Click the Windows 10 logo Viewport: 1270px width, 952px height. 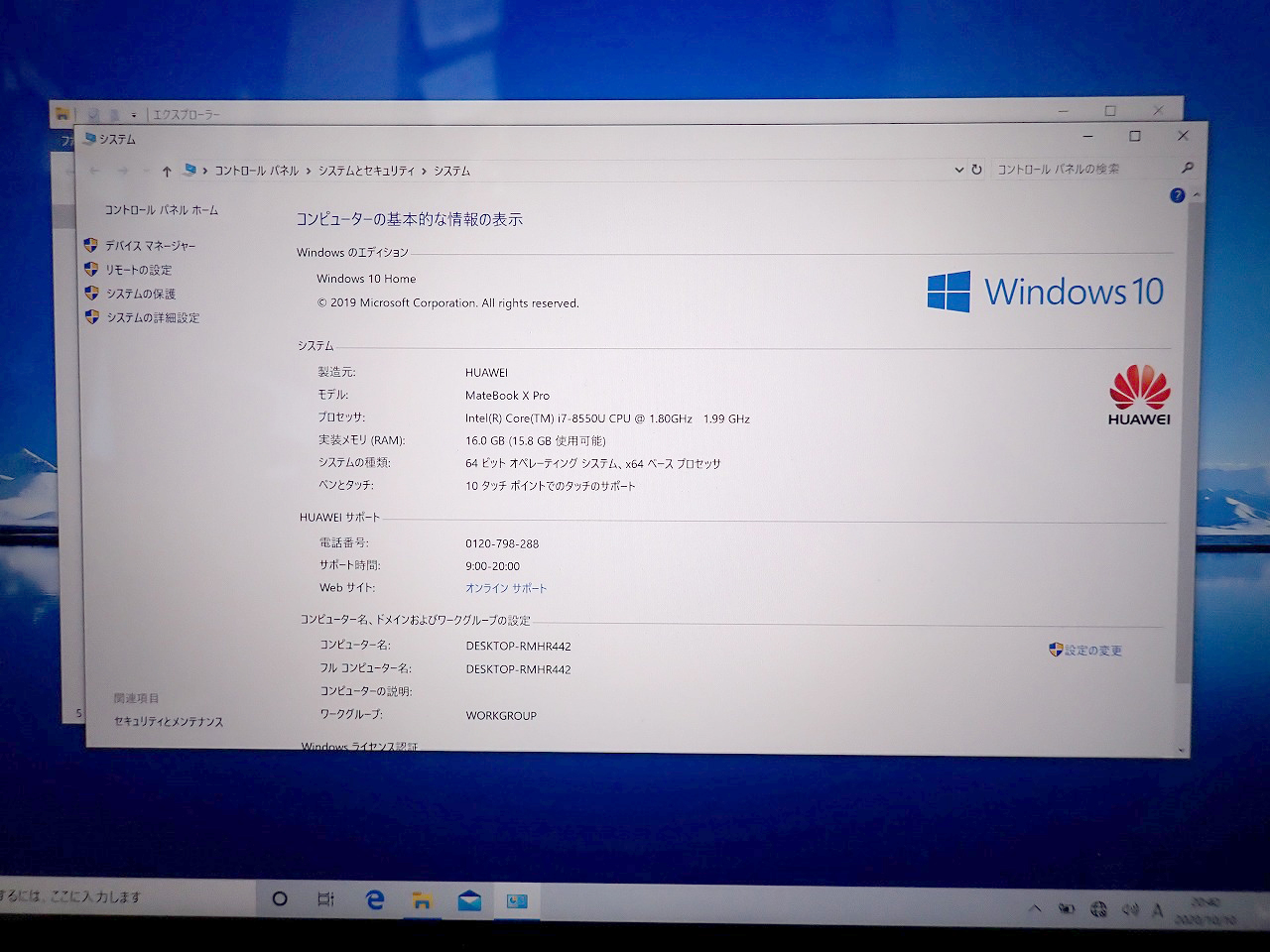coord(1045,291)
